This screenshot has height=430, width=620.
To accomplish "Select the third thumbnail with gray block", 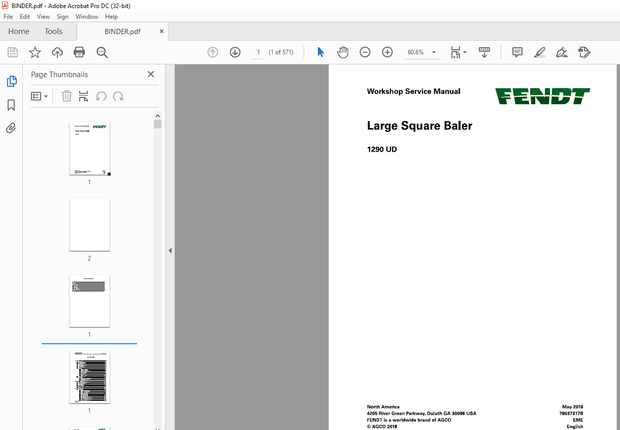I will tap(90, 301).
